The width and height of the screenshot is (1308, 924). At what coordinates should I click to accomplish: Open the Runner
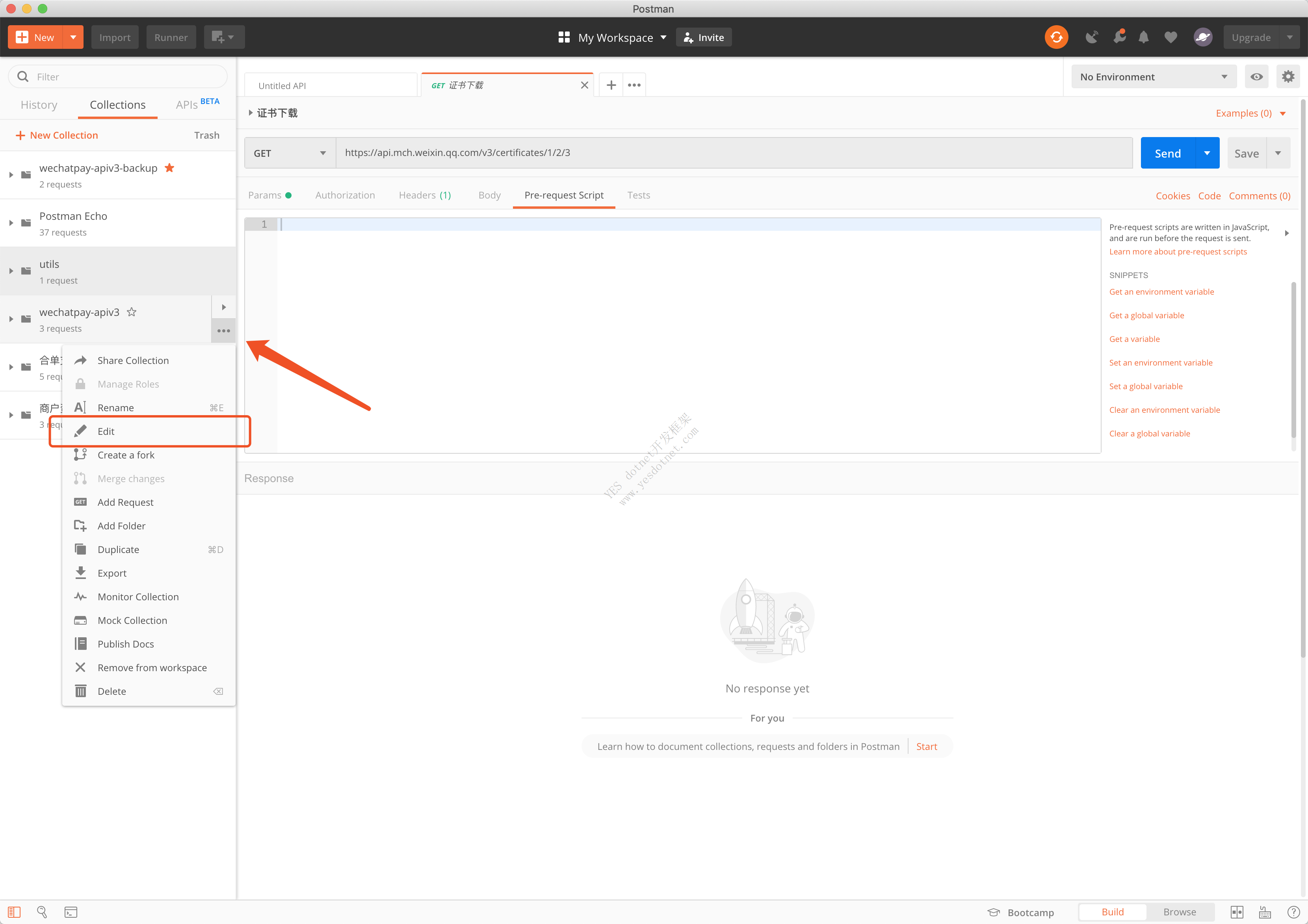coord(171,37)
